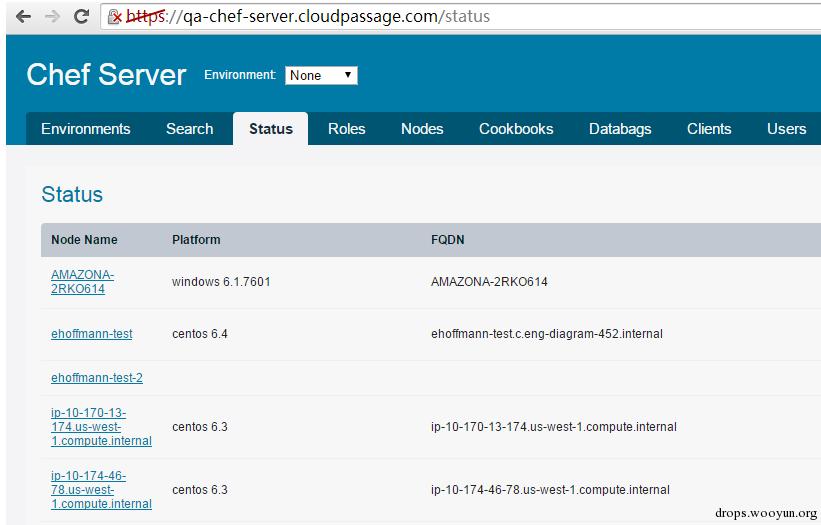
Task: Select platform cell 'windows 6.1.7601'
Action: point(221,282)
